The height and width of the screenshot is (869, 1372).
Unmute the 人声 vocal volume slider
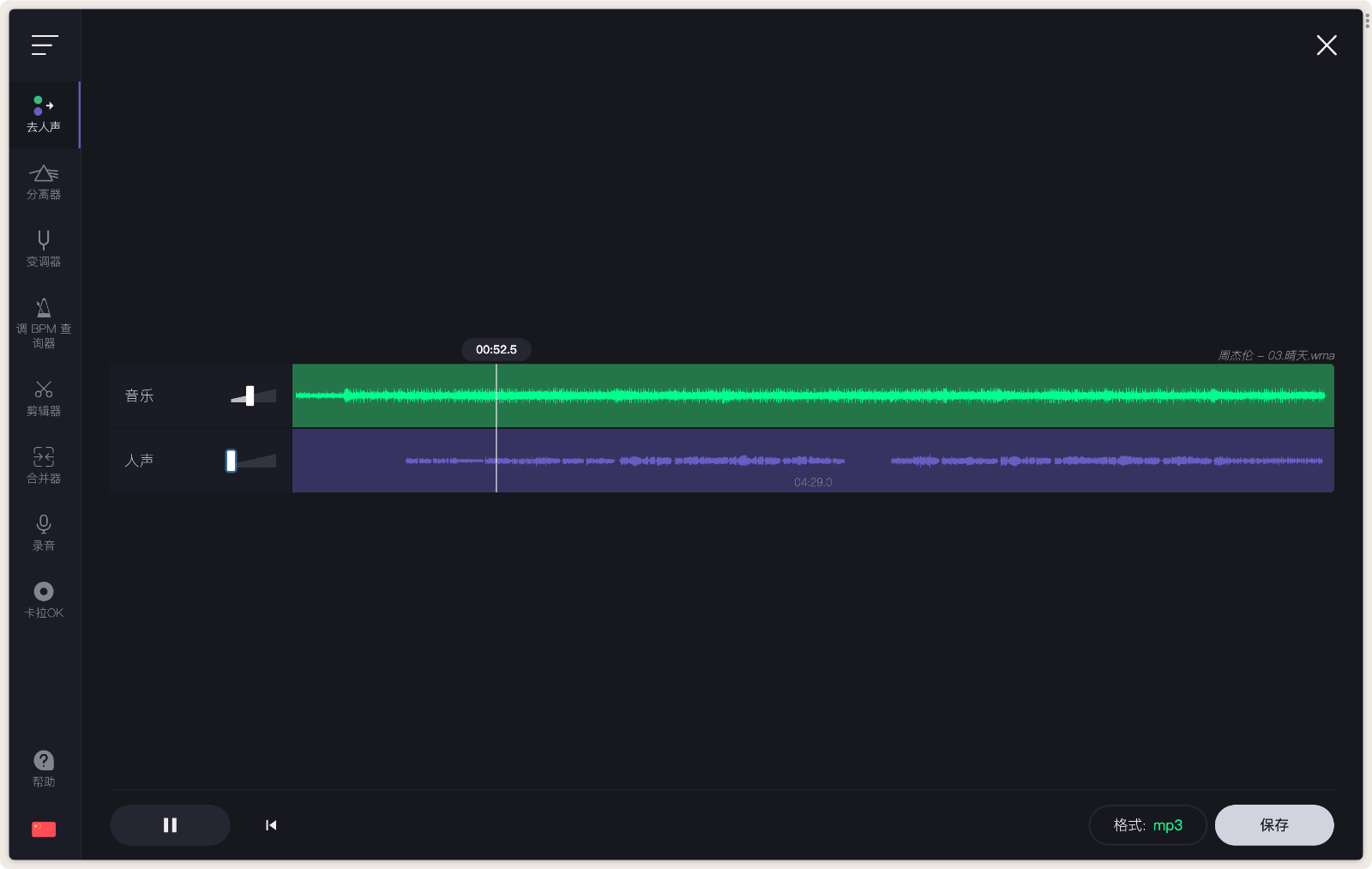[x=232, y=461]
